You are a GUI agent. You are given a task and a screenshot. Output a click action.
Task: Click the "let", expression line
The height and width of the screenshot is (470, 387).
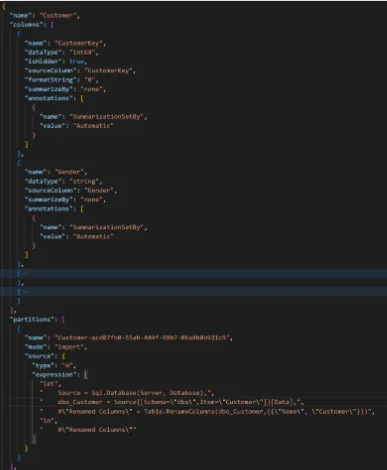pyautogui.click(x=50, y=384)
